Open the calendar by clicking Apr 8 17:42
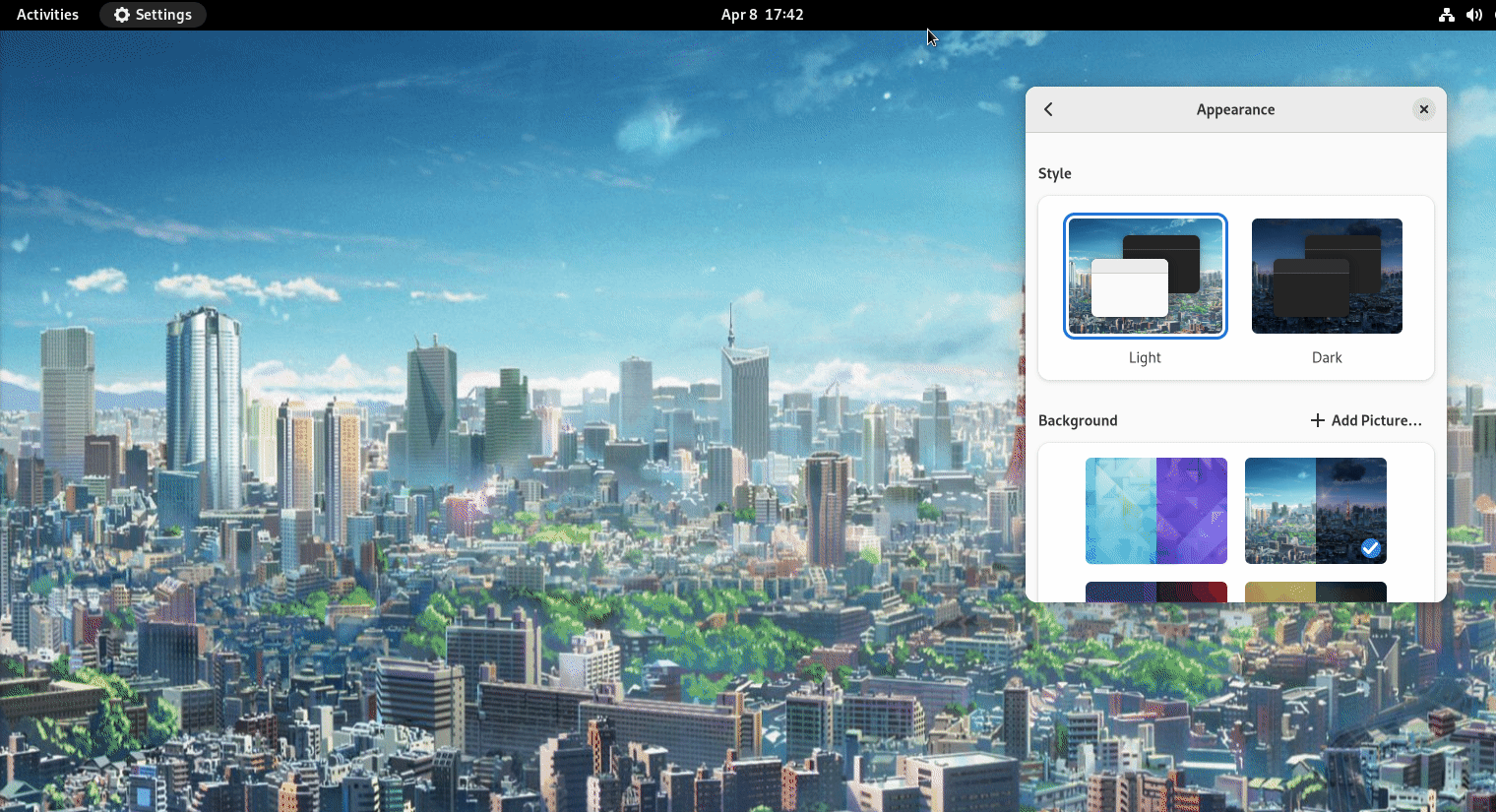Viewport: 1496px width, 812px height. coord(763,15)
